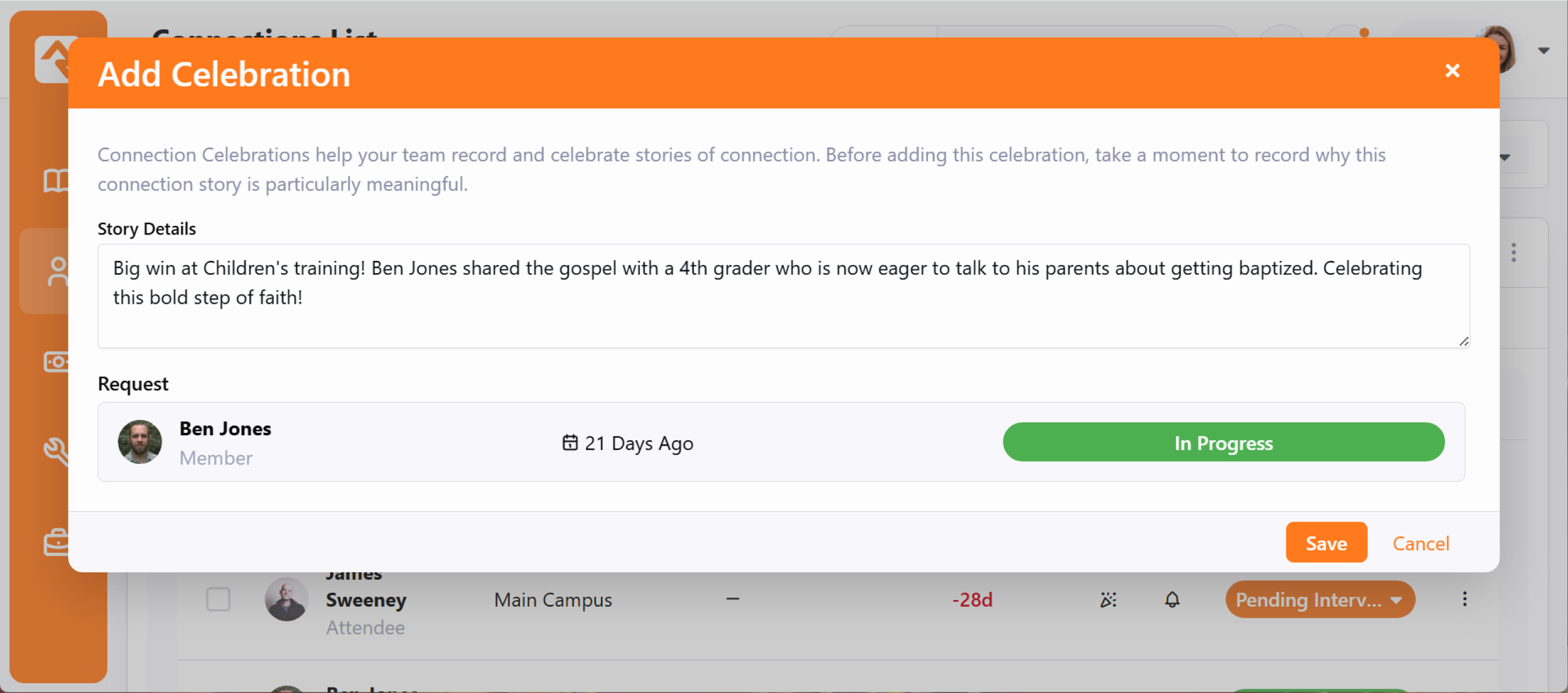
Task: Open the briefcase sidebar icon
Action: [55, 542]
